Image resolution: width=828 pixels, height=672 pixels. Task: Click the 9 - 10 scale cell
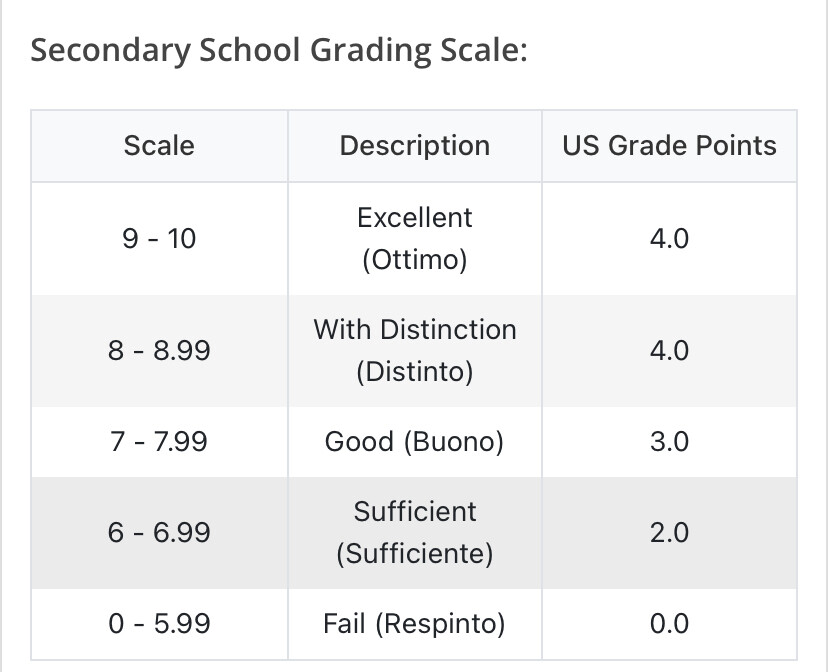(159, 239)
